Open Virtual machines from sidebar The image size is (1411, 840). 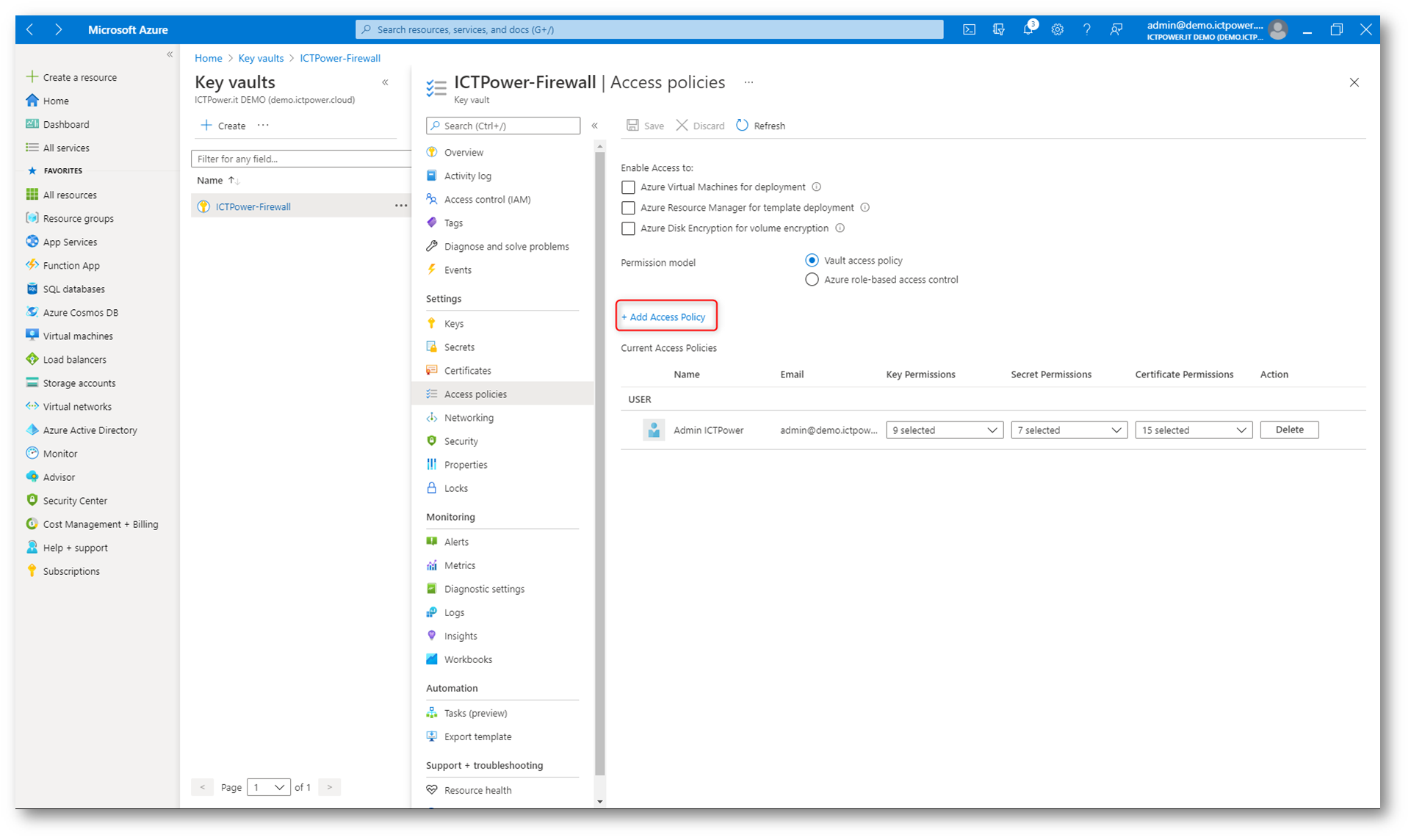(78, 336)
